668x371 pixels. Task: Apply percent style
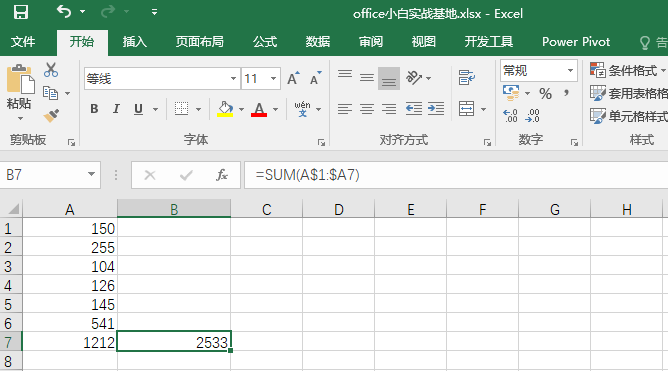545,93
